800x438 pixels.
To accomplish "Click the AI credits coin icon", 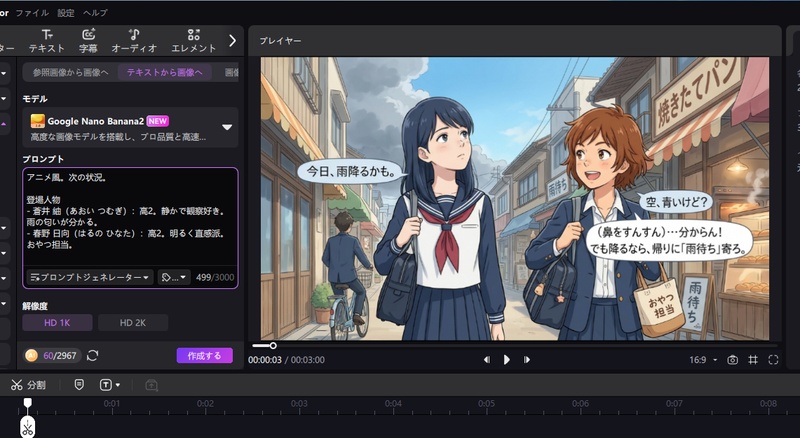I will coord(31,355).
